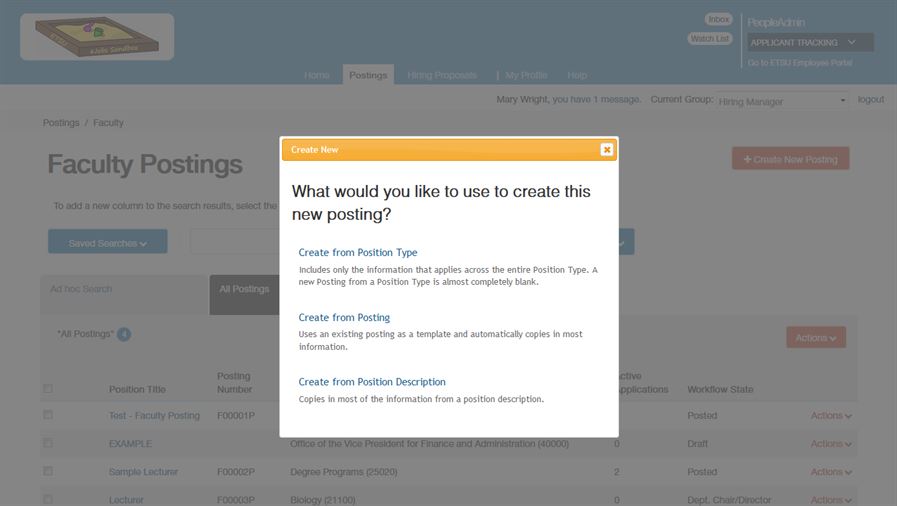The image size is (897, 506).
Task: Choose Create from Position Description
Action: click(372, 382)
